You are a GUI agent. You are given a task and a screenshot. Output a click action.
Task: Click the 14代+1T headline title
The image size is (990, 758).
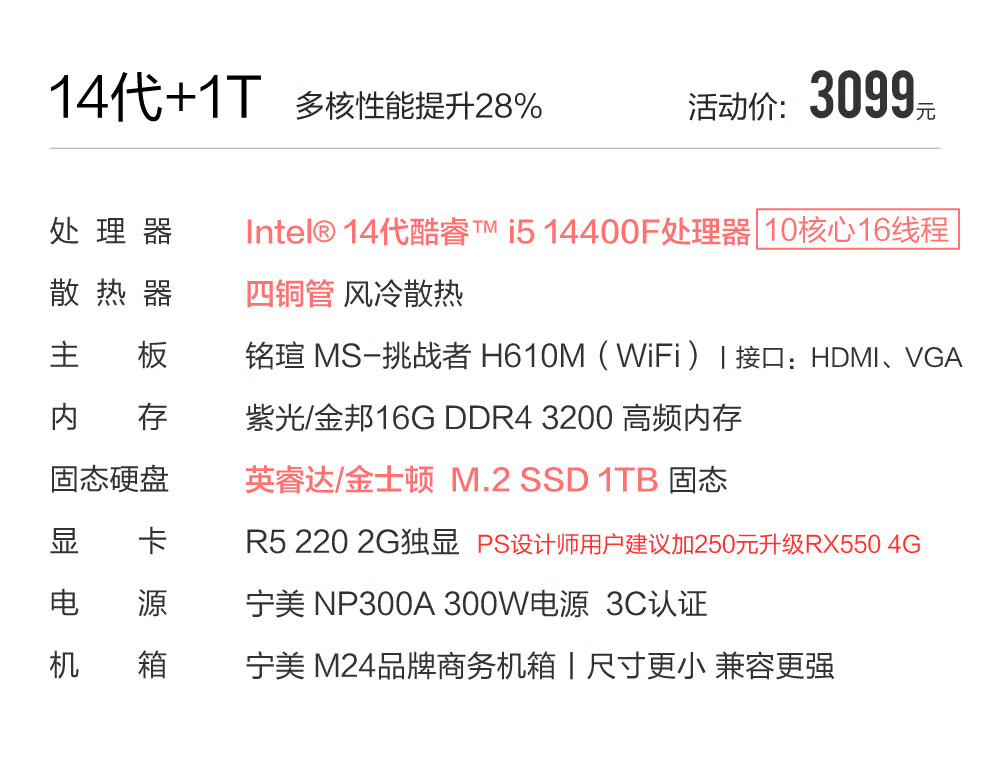155,98
